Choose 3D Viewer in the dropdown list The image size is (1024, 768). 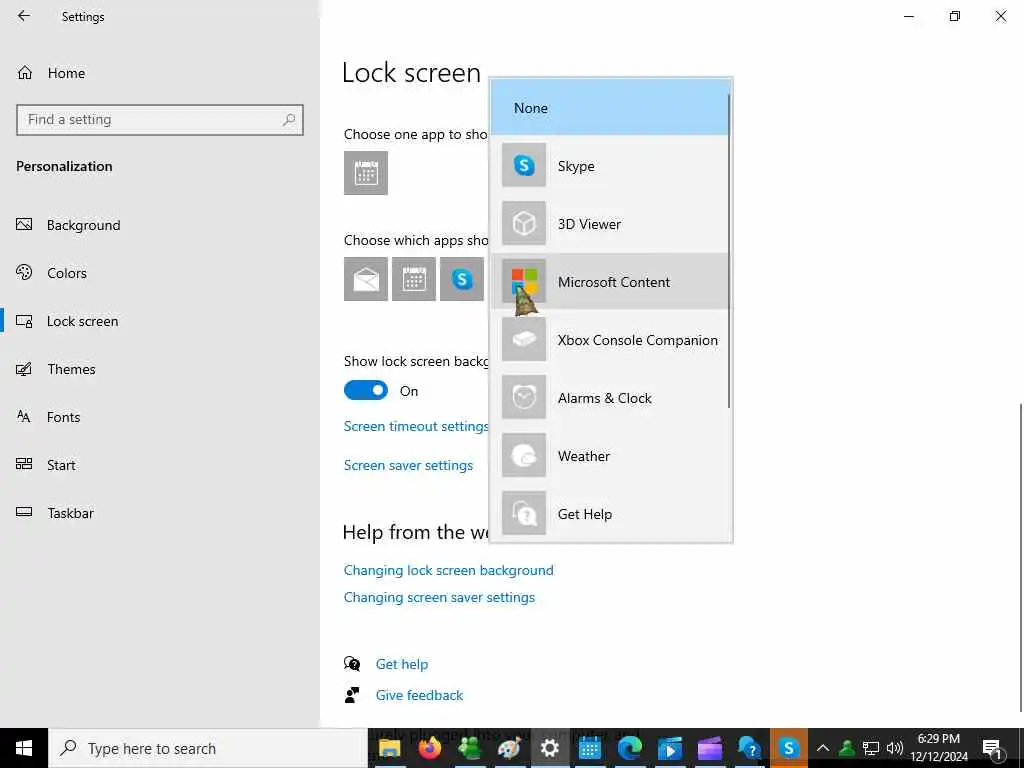(x=610, y=224)
